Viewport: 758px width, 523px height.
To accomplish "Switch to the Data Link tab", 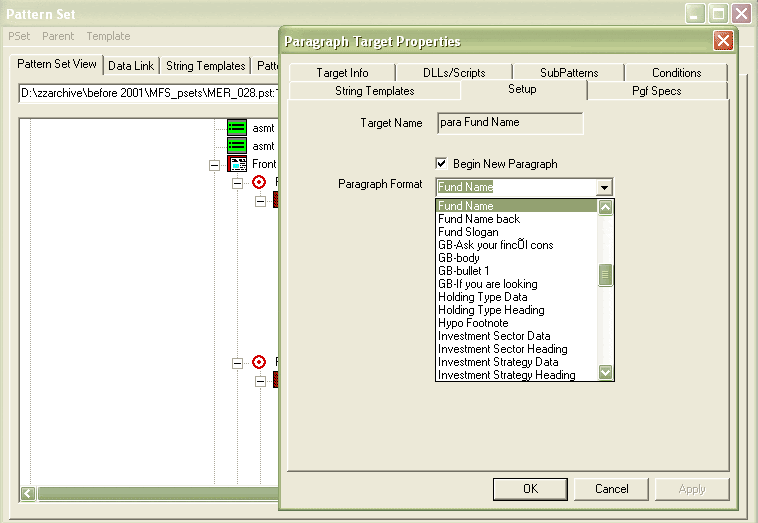I will pyautogui.click(x=131, y=66).
